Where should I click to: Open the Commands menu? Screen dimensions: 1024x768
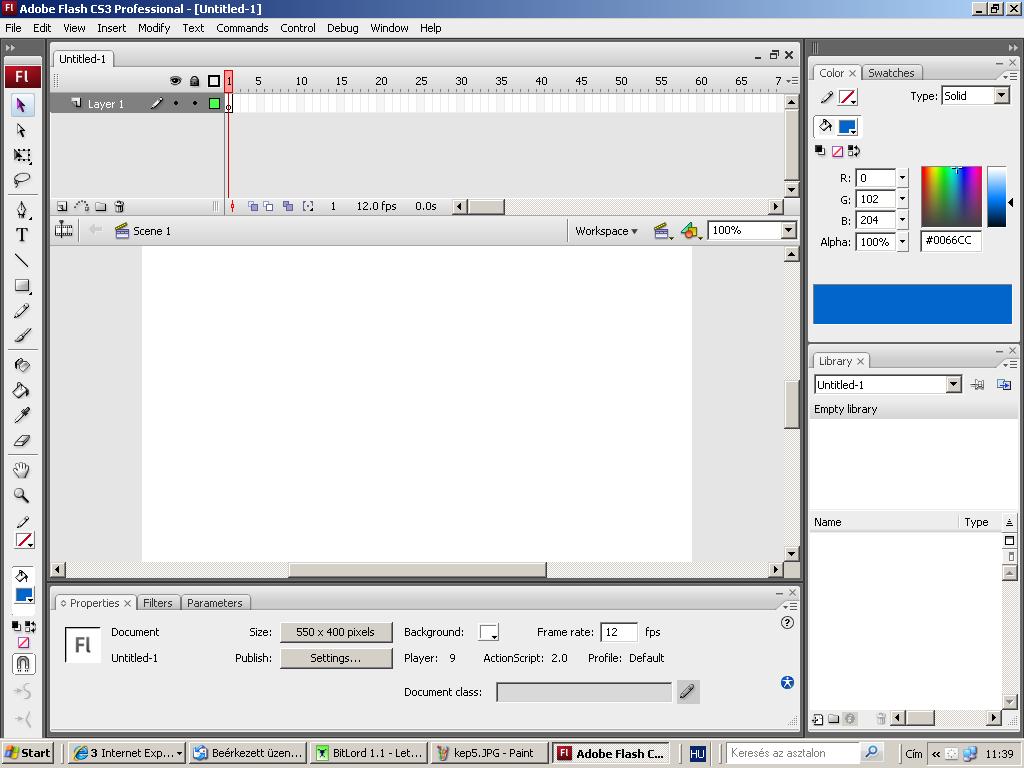[242, 28]
